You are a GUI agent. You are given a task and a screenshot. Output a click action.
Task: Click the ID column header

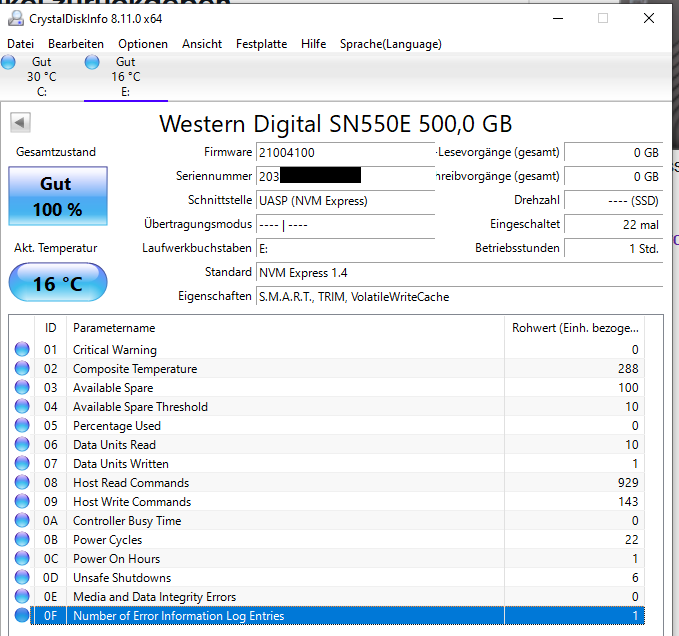coord(51,328)
